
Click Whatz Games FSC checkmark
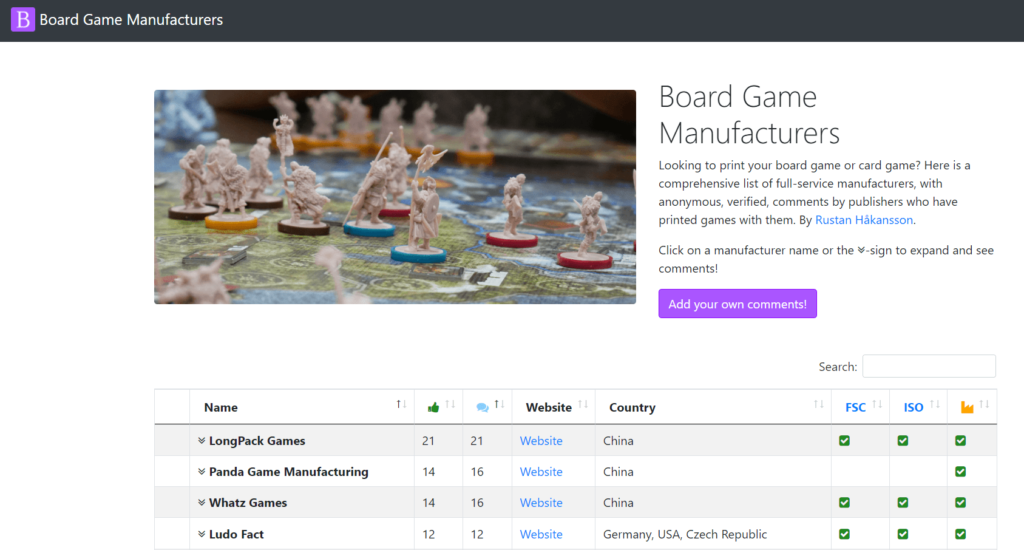pos(844,503)
